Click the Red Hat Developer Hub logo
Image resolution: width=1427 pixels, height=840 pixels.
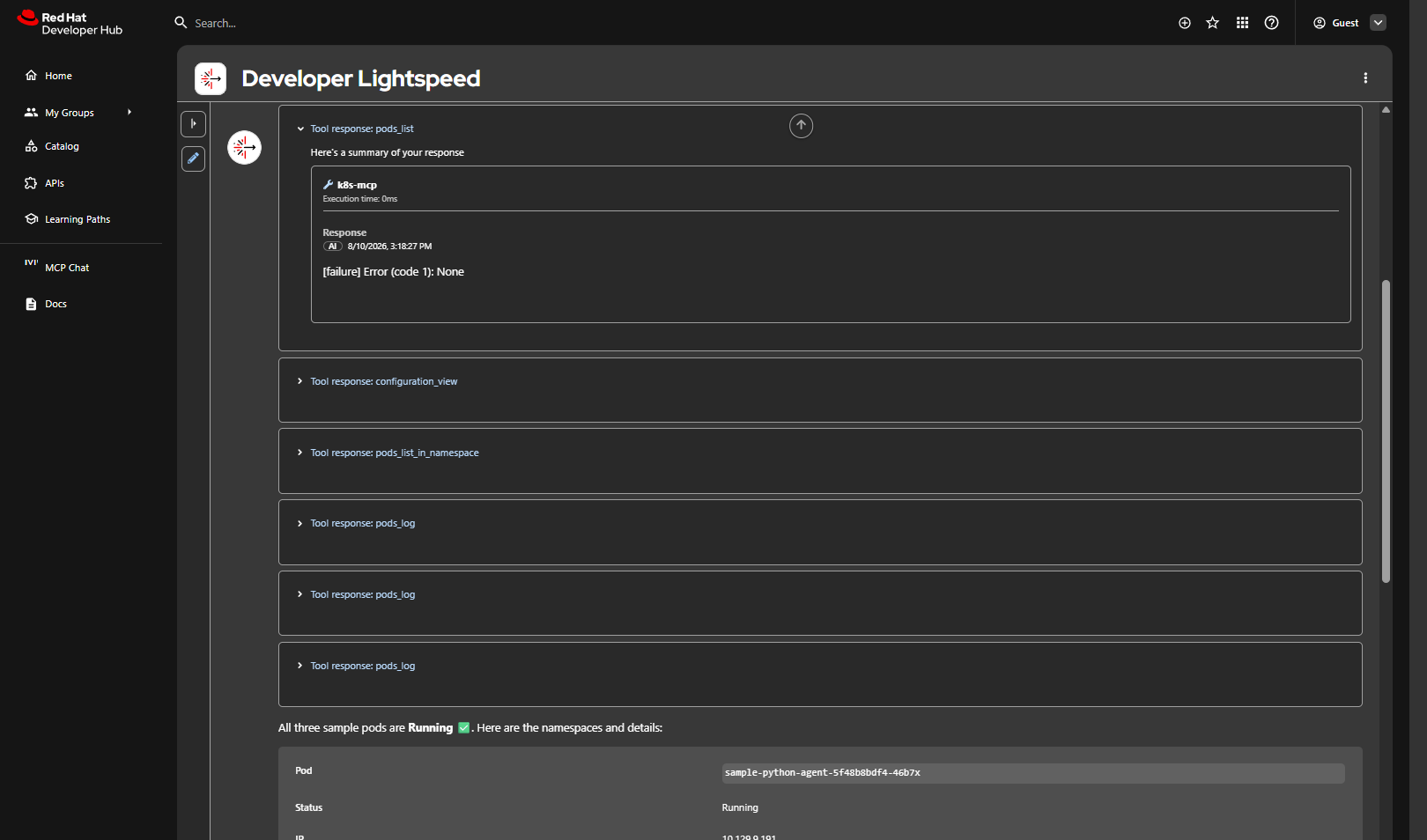click(x=70, y=23)
